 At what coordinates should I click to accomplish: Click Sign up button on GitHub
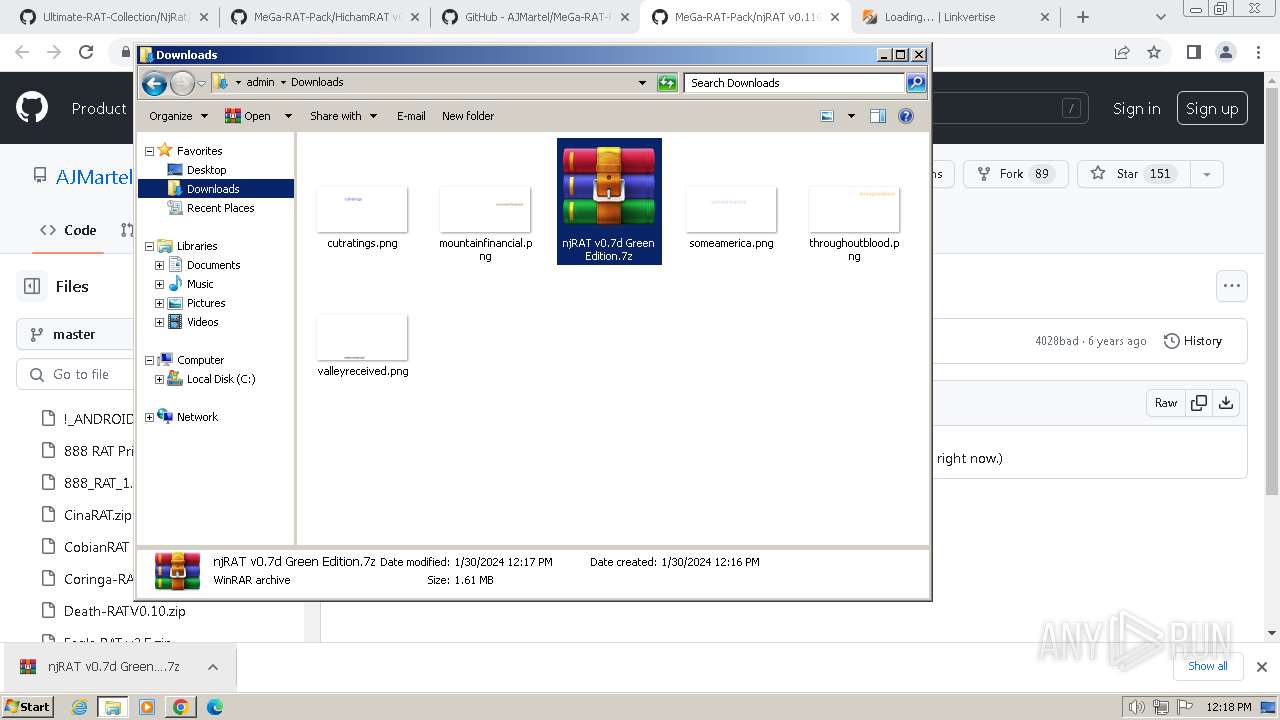pyautogui.click(x=1212, y=109)
